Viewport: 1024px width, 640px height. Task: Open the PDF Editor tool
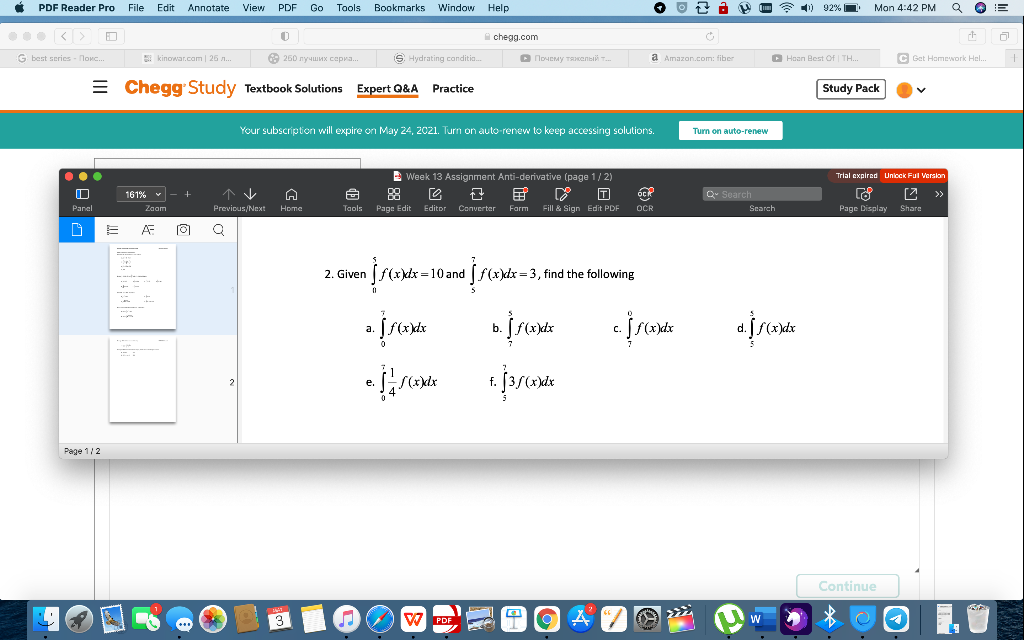tap(434, 195)
